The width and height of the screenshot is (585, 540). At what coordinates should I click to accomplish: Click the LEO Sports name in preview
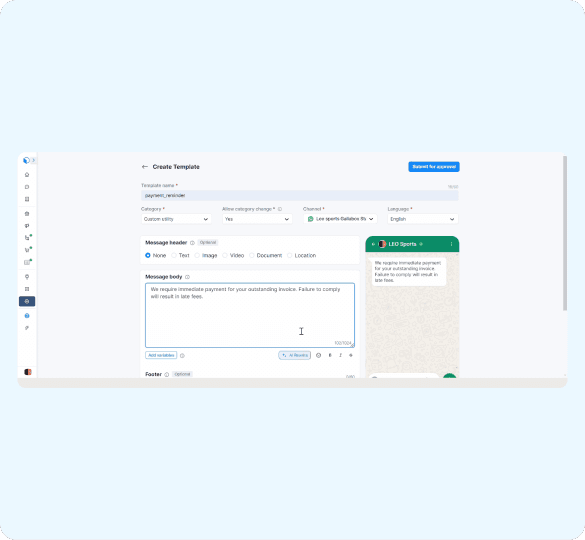(x=402, y=244)
